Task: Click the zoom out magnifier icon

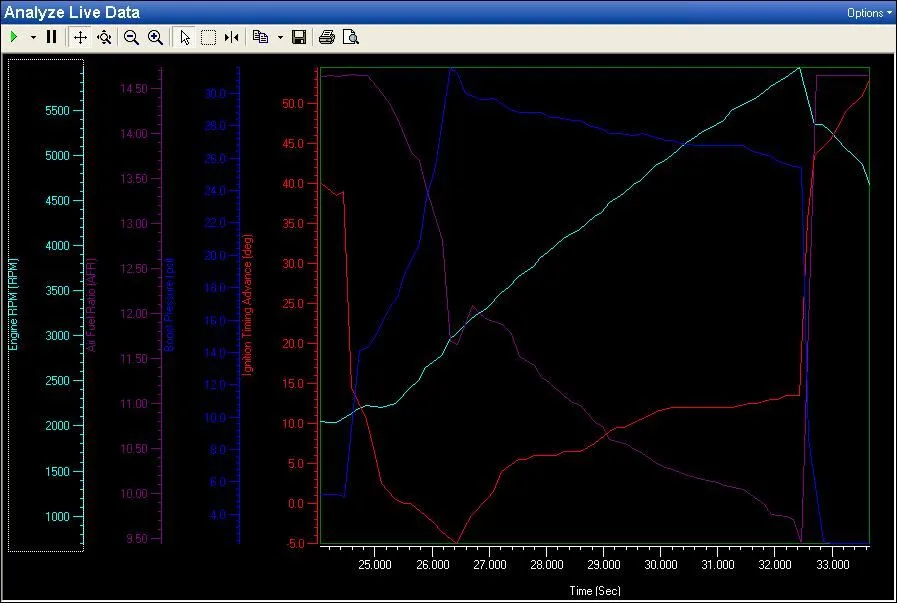Action: point(131,37)
